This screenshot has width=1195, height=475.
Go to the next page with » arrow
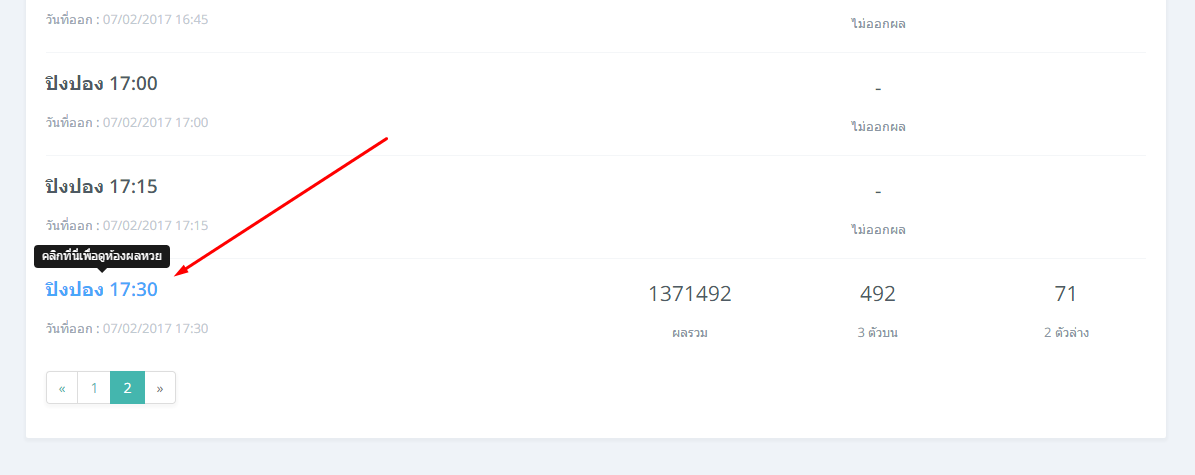point(160,388)
